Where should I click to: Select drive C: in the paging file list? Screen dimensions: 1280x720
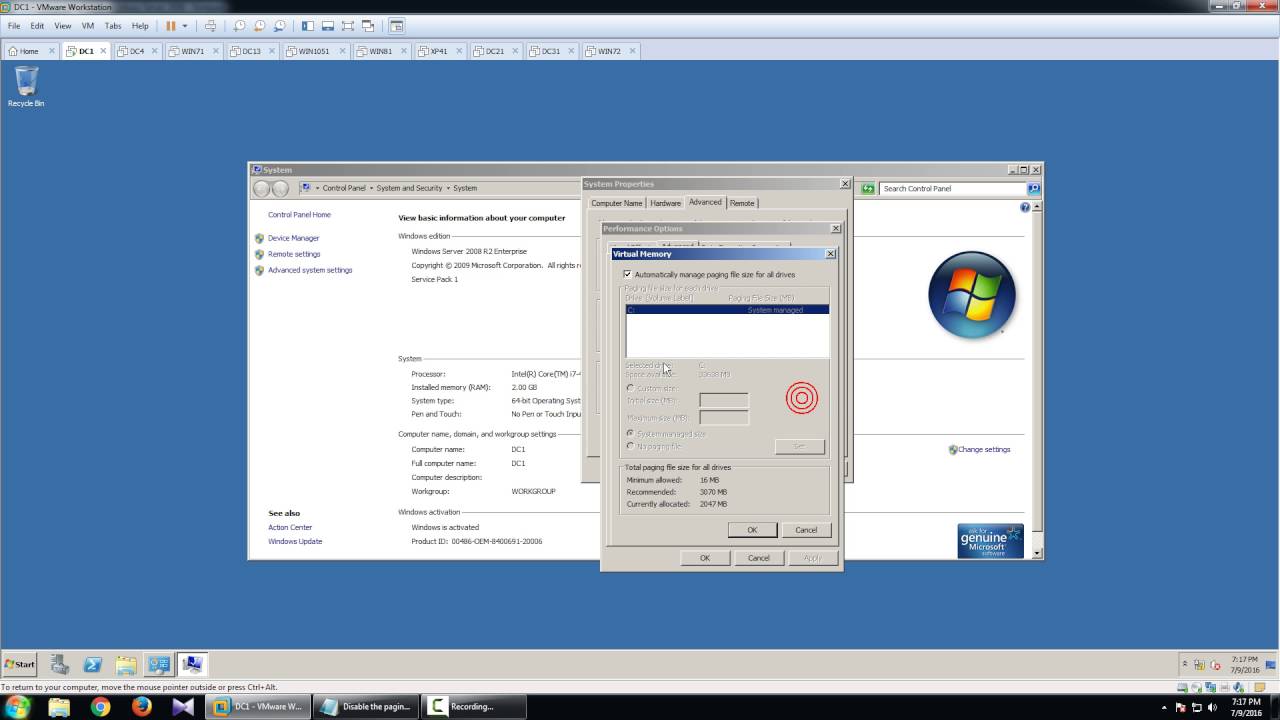click(x=727, y=310)
